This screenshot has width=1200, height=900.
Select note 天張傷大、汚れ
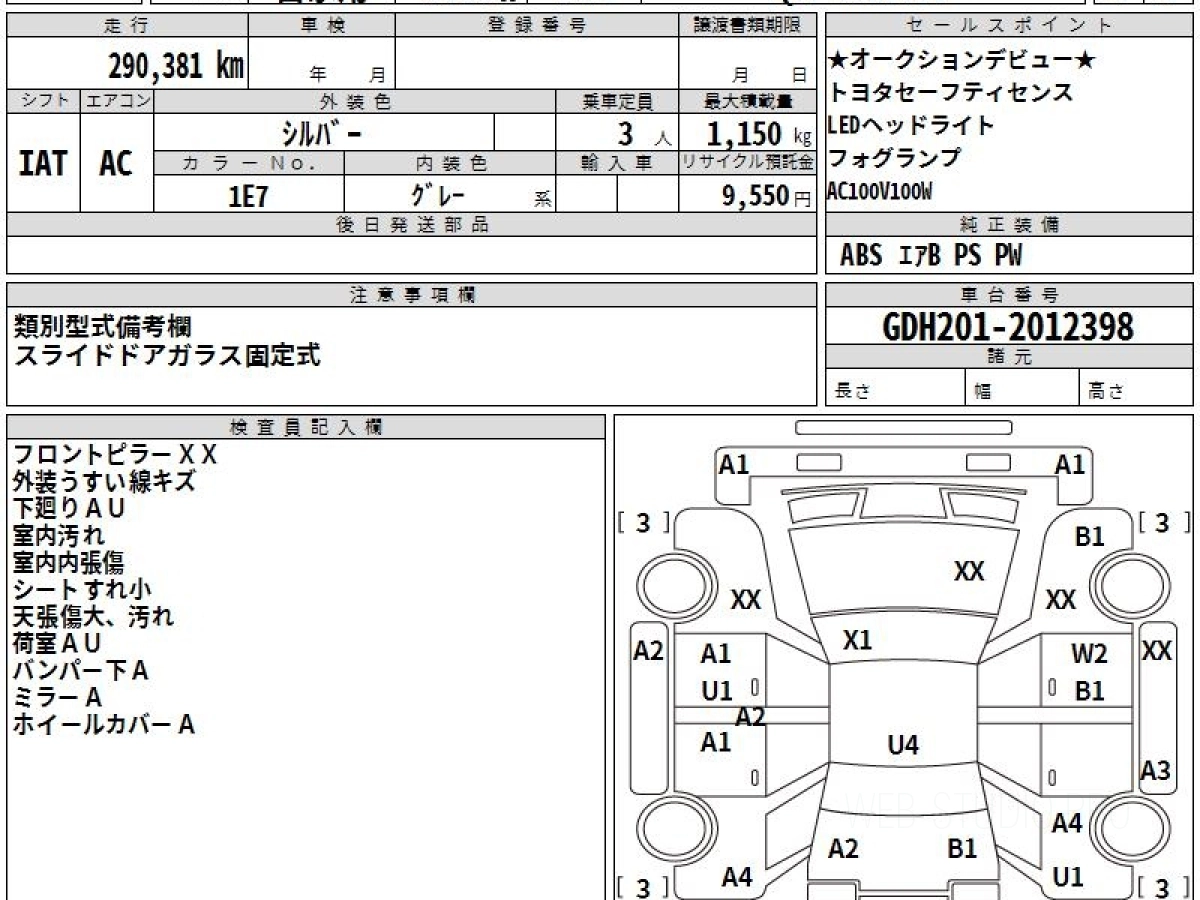(x=93, y=617)
